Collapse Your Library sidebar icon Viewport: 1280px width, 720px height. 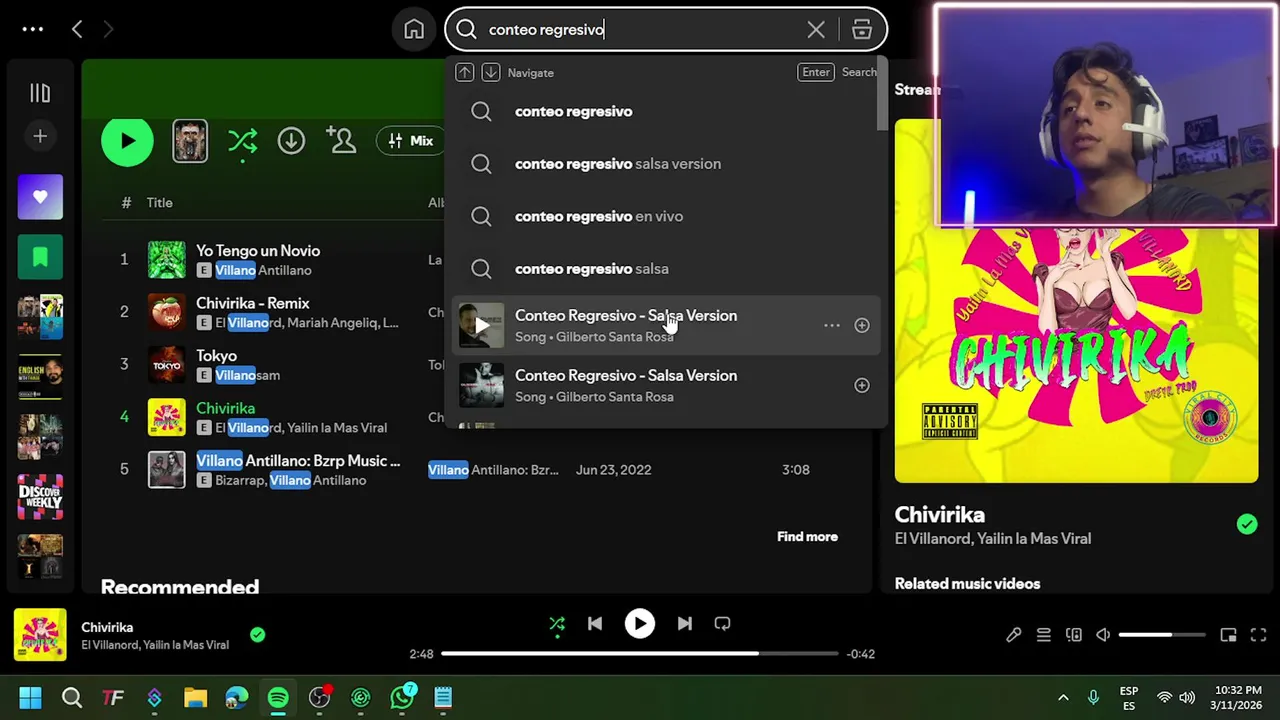40,93
